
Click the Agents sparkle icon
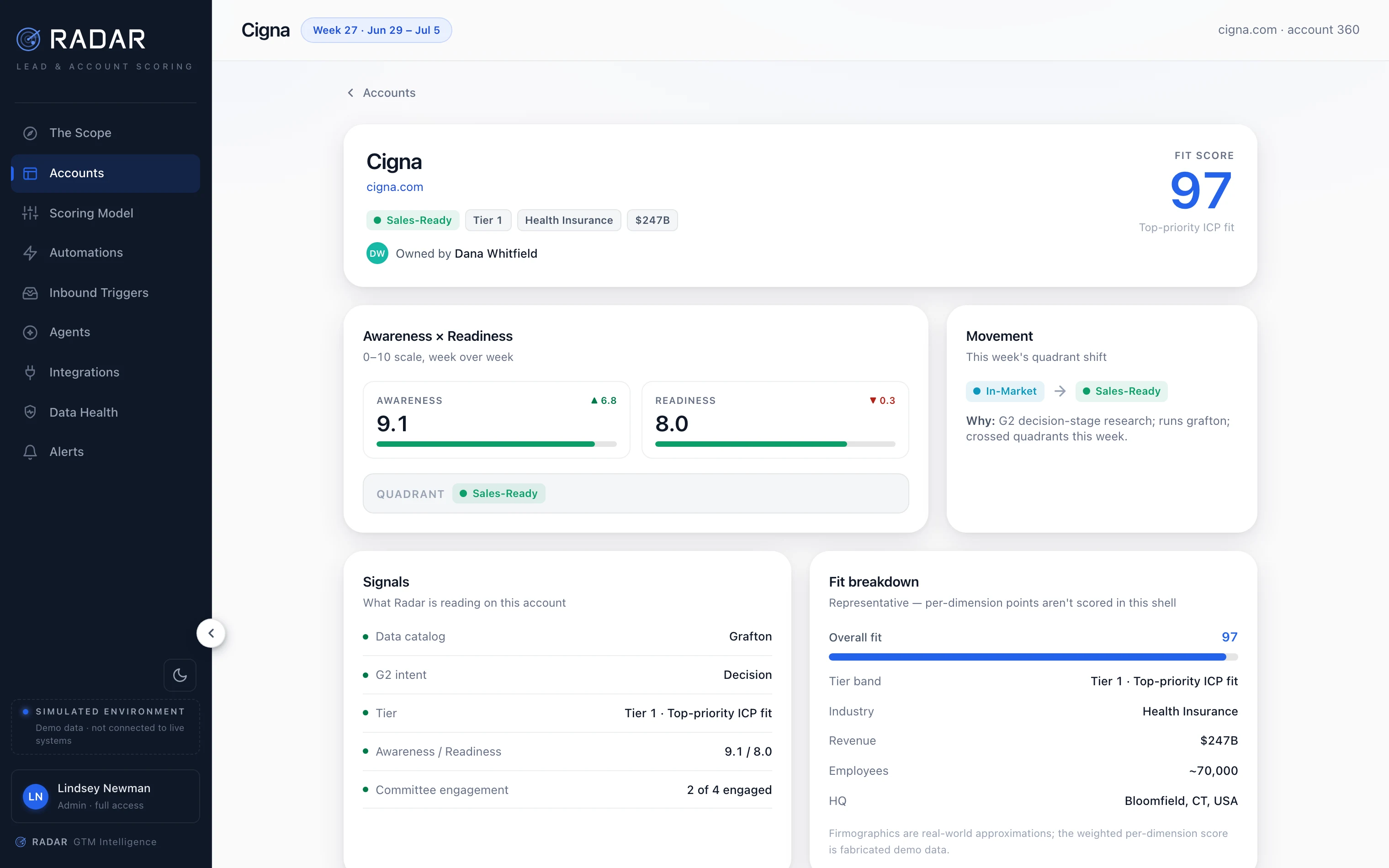point(30,333)
